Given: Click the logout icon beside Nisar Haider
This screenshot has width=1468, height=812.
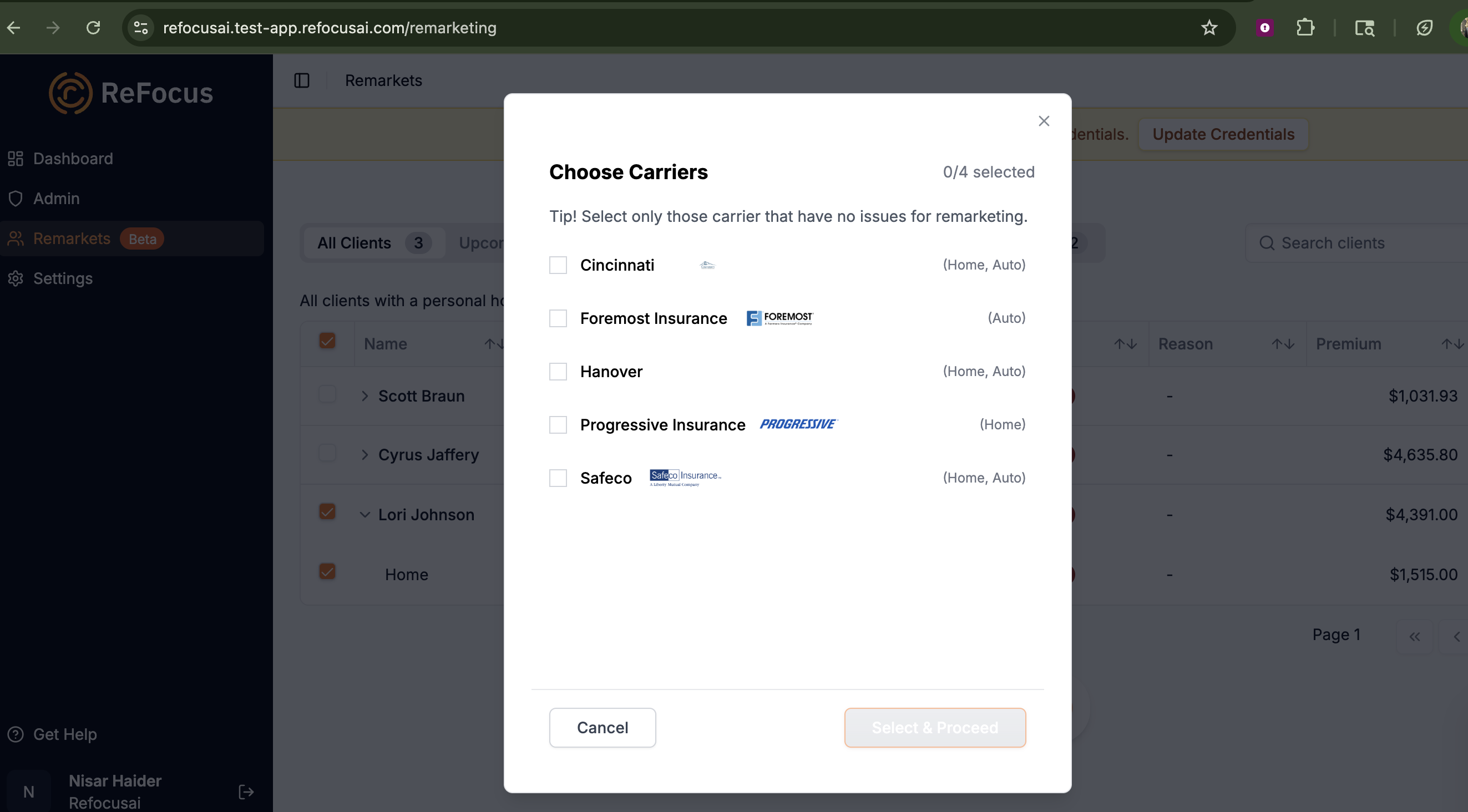Looking at the screenshot, I should coord(246,791).
